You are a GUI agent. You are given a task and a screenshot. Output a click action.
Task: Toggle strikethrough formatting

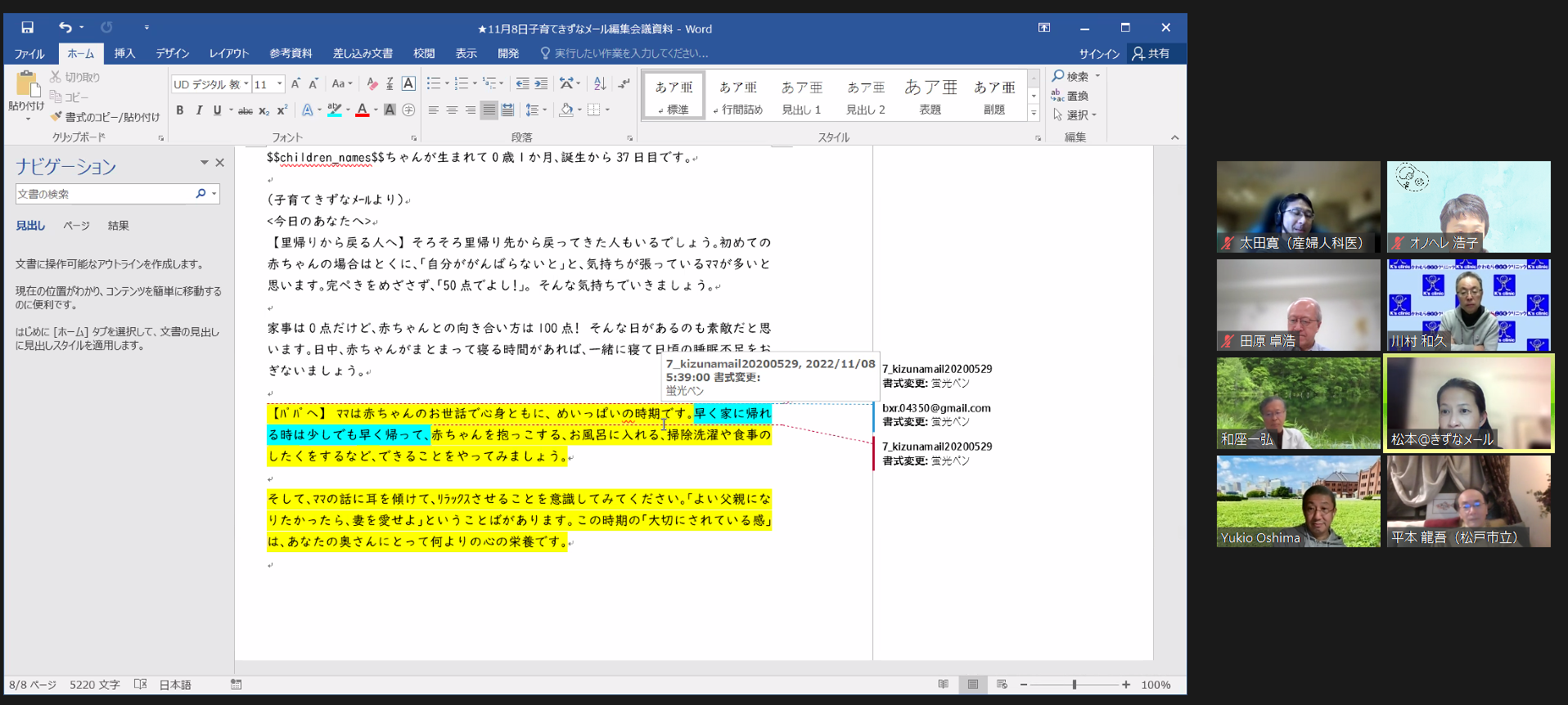coord(245,110)
